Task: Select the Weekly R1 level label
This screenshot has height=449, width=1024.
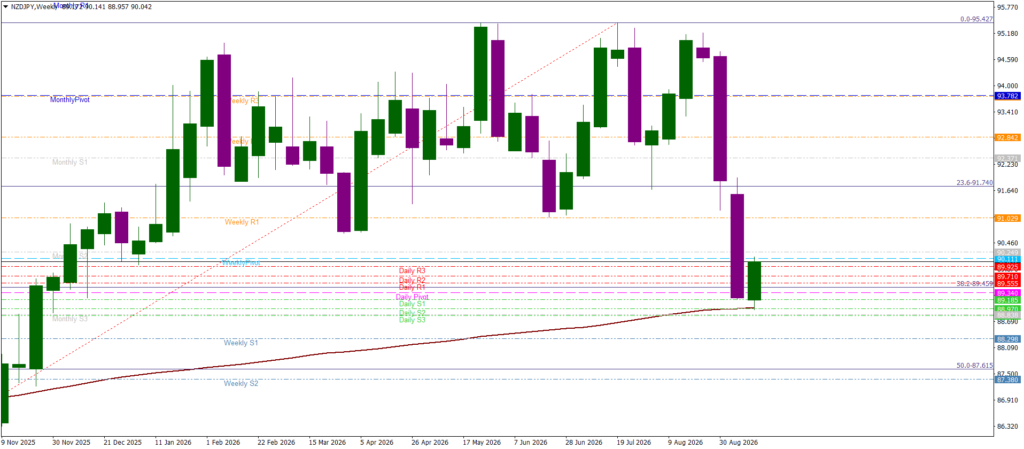Action: tap(242, 223)
